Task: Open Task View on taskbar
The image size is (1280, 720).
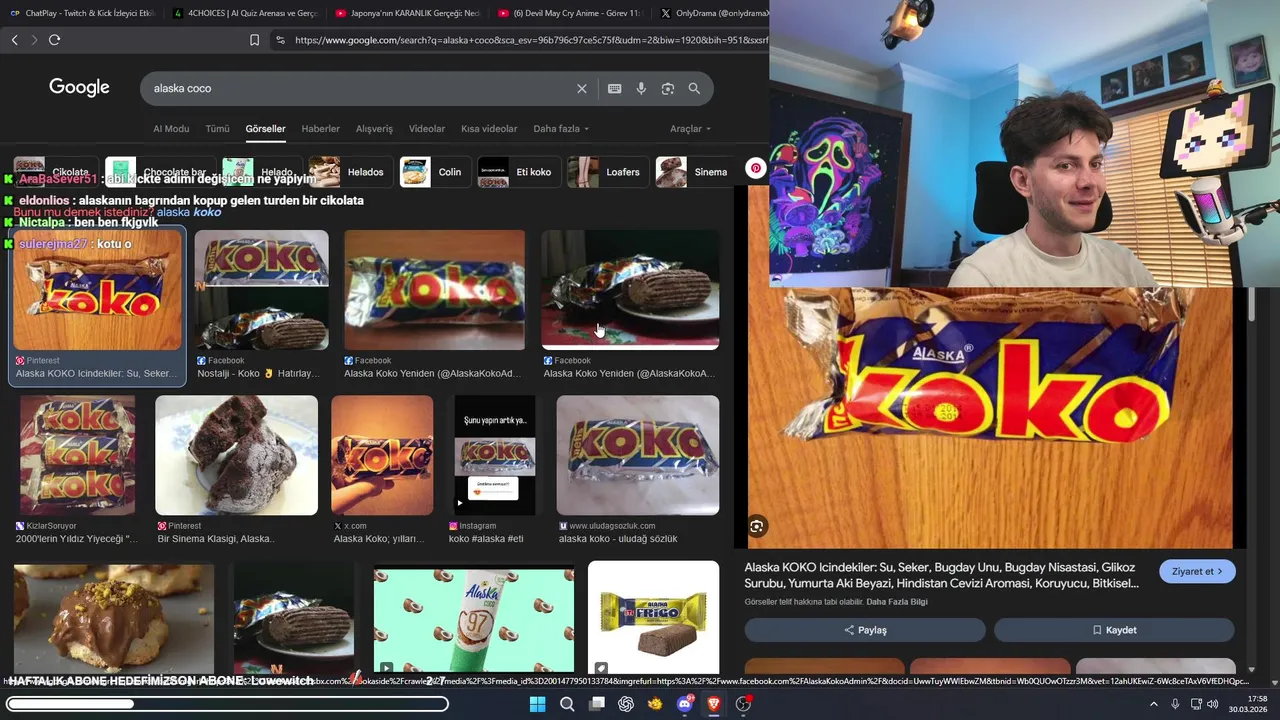Action: pos(597,704)
